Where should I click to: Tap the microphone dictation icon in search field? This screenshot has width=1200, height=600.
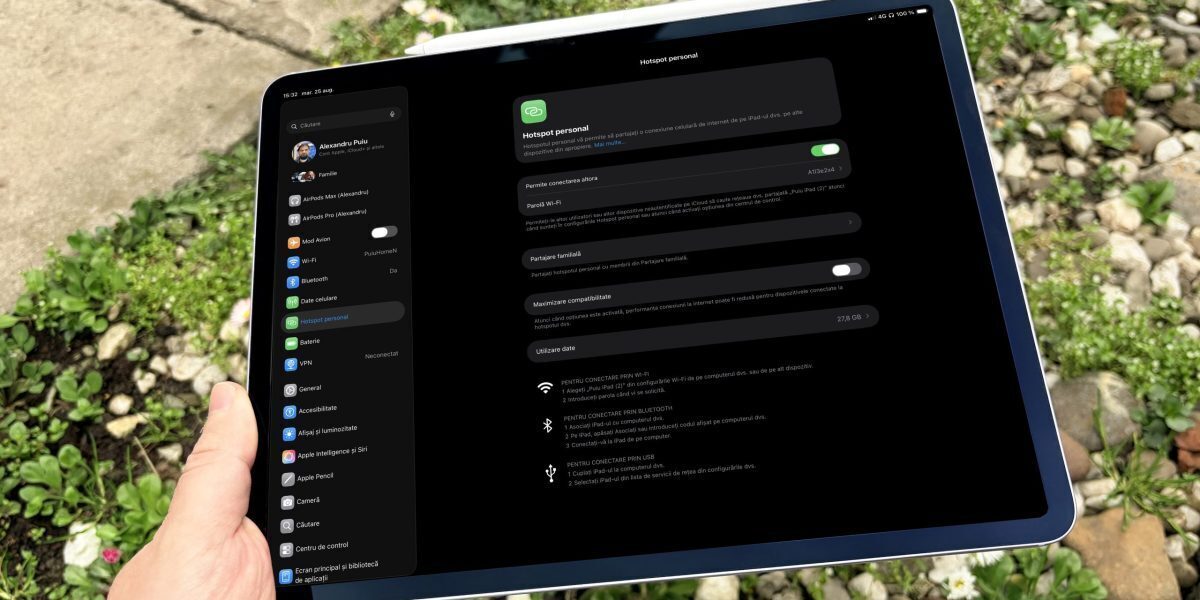(393, 113)
